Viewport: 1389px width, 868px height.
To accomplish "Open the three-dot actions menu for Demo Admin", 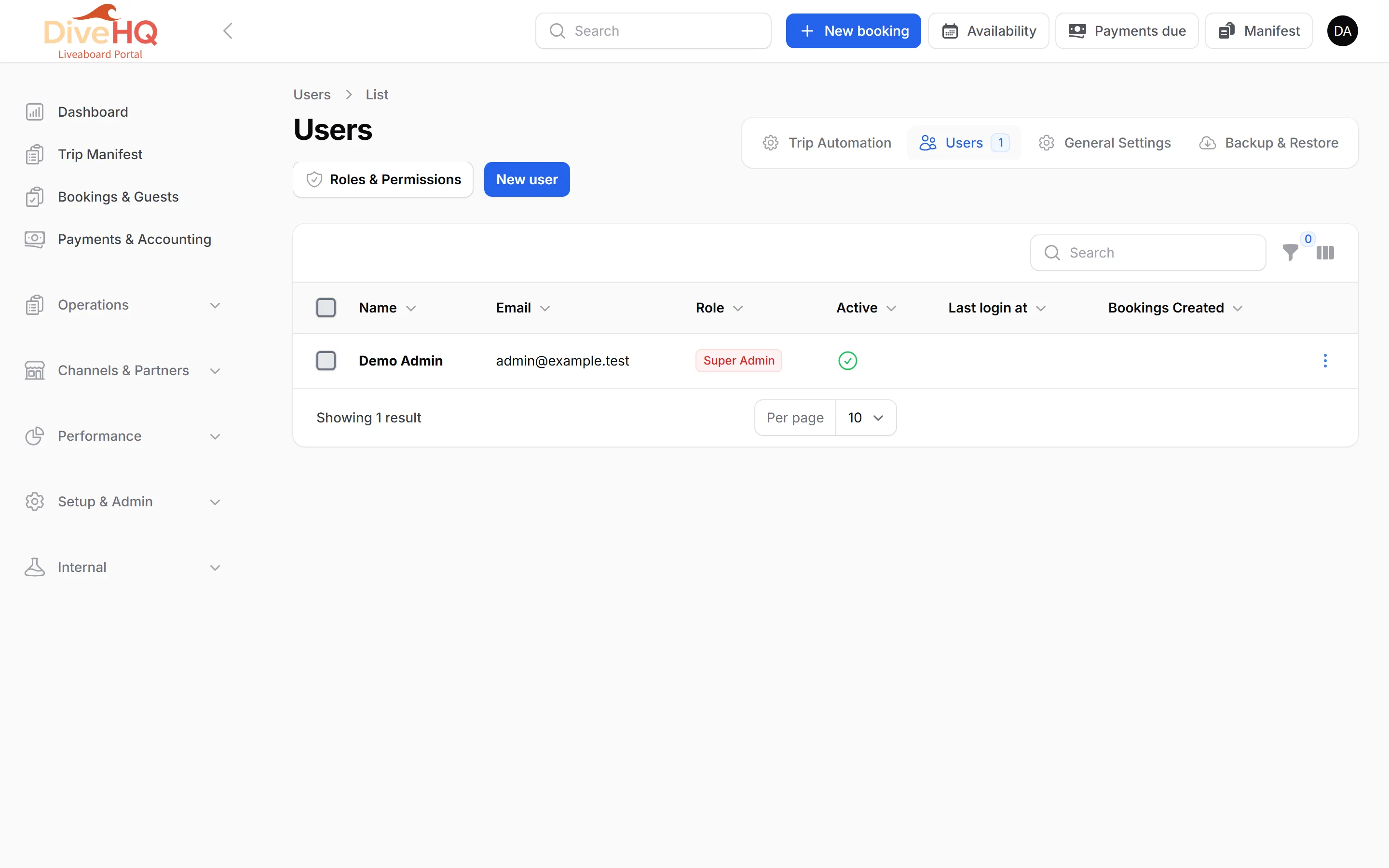I will [1325, 361].
